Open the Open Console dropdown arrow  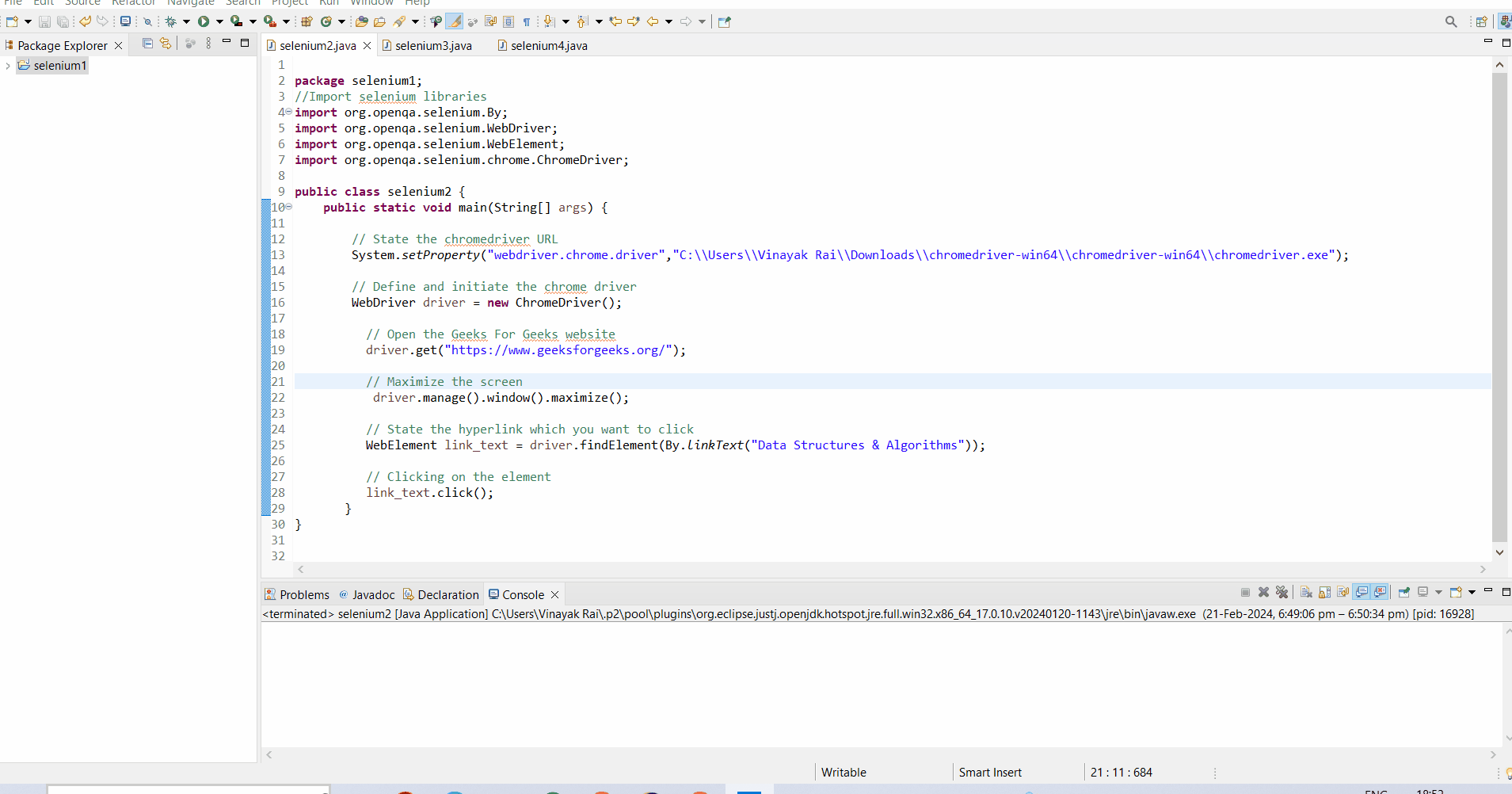pyautogui.click(x=1472, y=592)
